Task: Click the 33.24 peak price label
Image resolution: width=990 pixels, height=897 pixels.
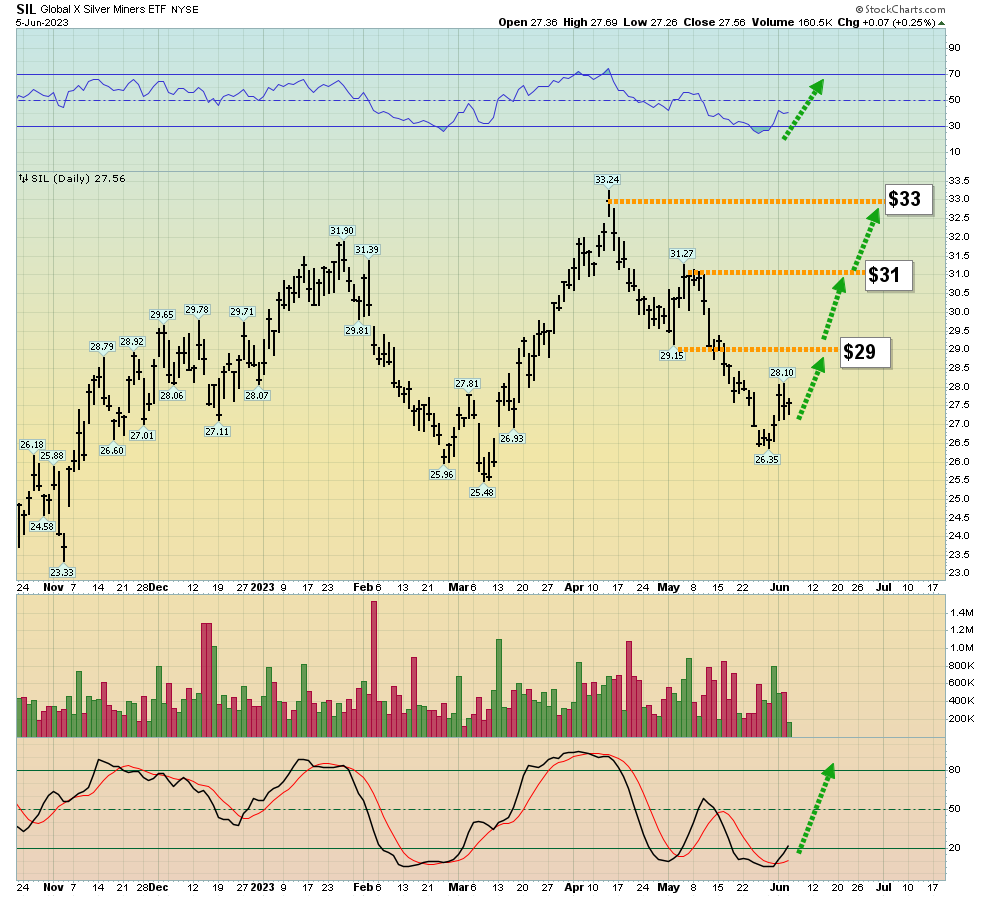Action: (x=606, y=180)
